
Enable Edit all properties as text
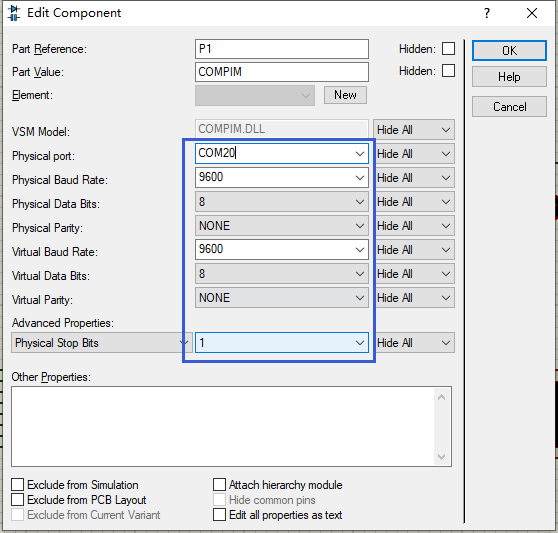(x=219, y=514)
